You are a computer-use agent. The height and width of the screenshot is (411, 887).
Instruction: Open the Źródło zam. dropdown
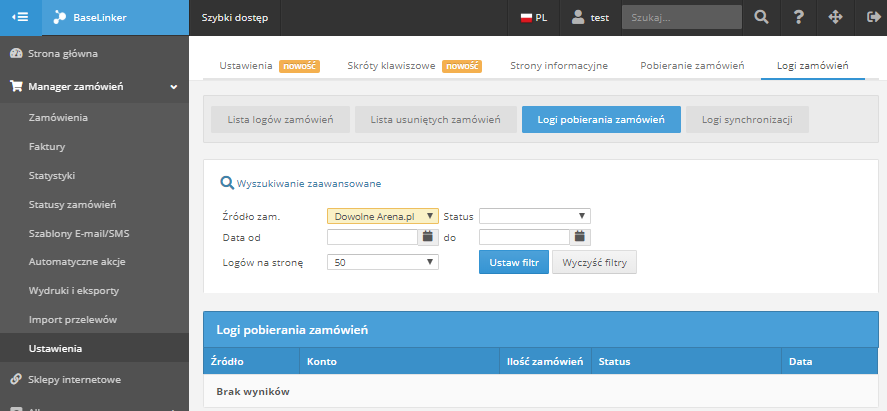pyautogui.click(x=383, y=215)
